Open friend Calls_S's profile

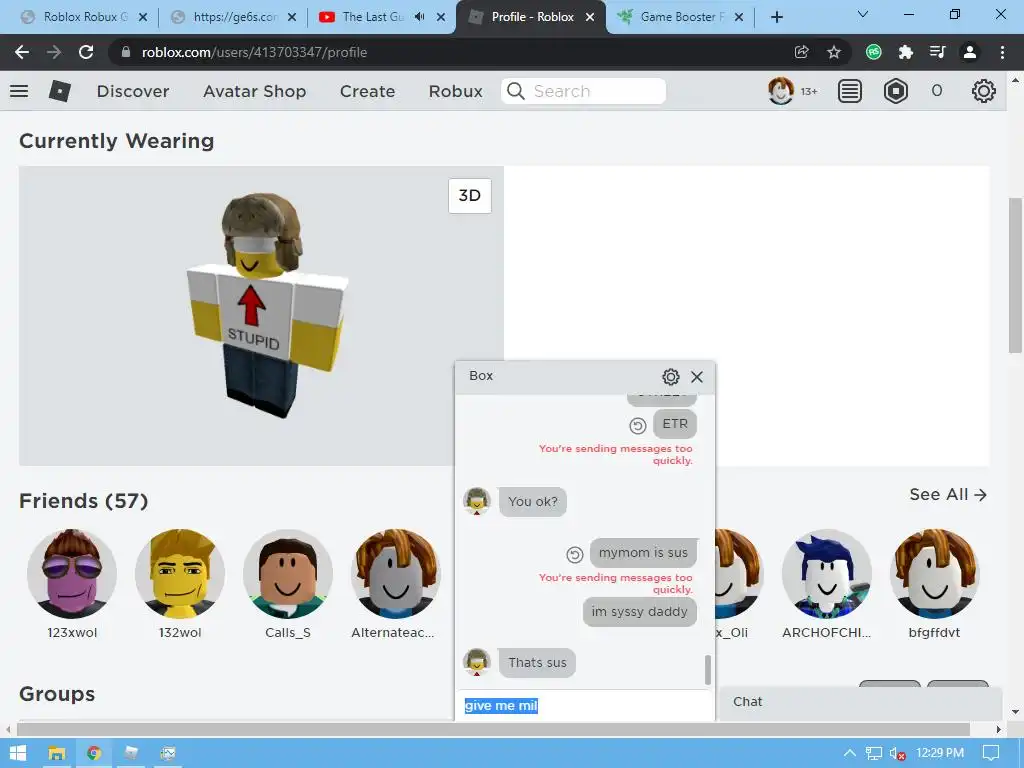coord(288,574)
